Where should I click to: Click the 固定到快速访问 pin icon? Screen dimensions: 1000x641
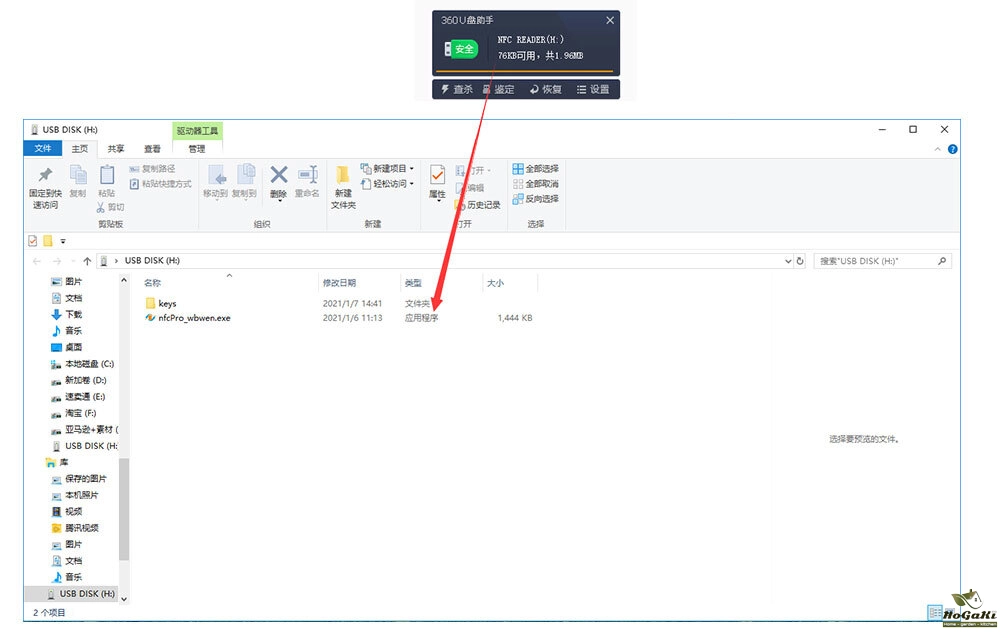(x=44, y=176)
